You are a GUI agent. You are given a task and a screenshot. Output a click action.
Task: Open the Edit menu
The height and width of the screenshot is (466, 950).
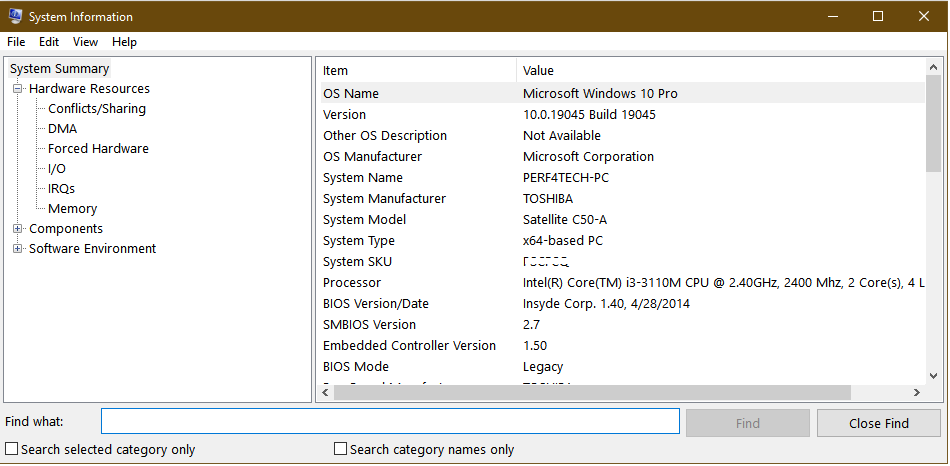pos(49,42)
